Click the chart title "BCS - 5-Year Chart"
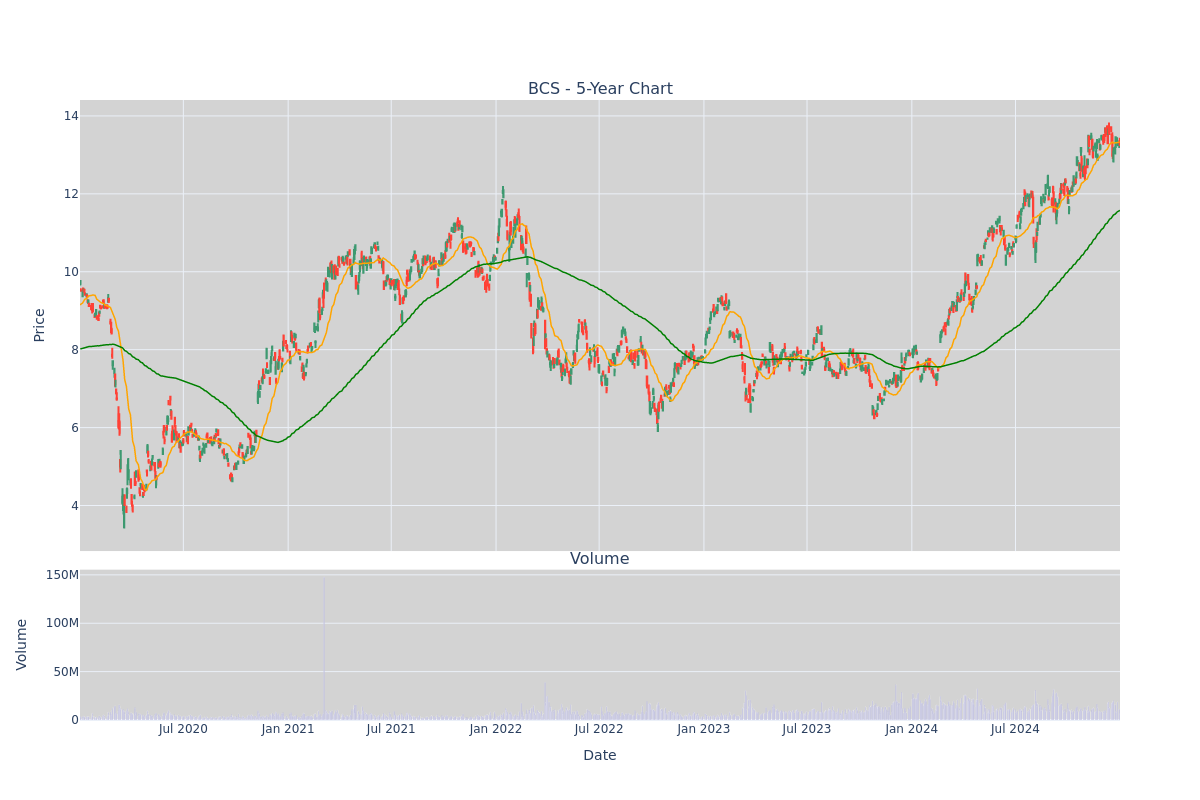The width and height of the screenshot is (1200, 800). click(x=600, y=89)
